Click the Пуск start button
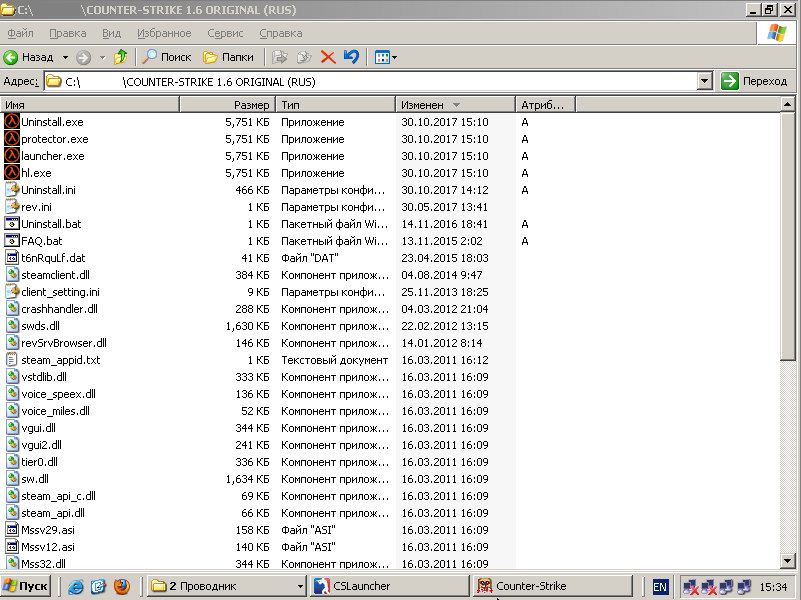Image resolution: width=801 pixels, height=600 pixels. (25, 586)
